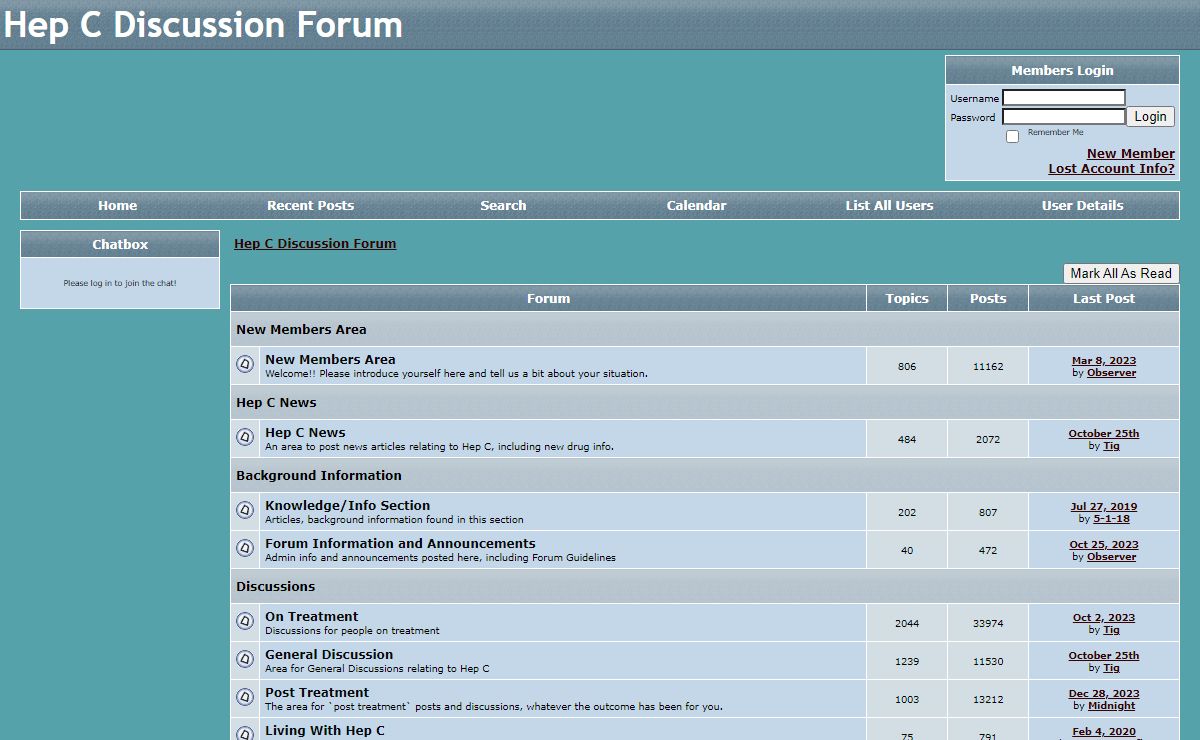Image resolution: width=1200 pixels, height=740 pixels.
Task: Click posts count 33974 cell
Action: pos(988,623)
